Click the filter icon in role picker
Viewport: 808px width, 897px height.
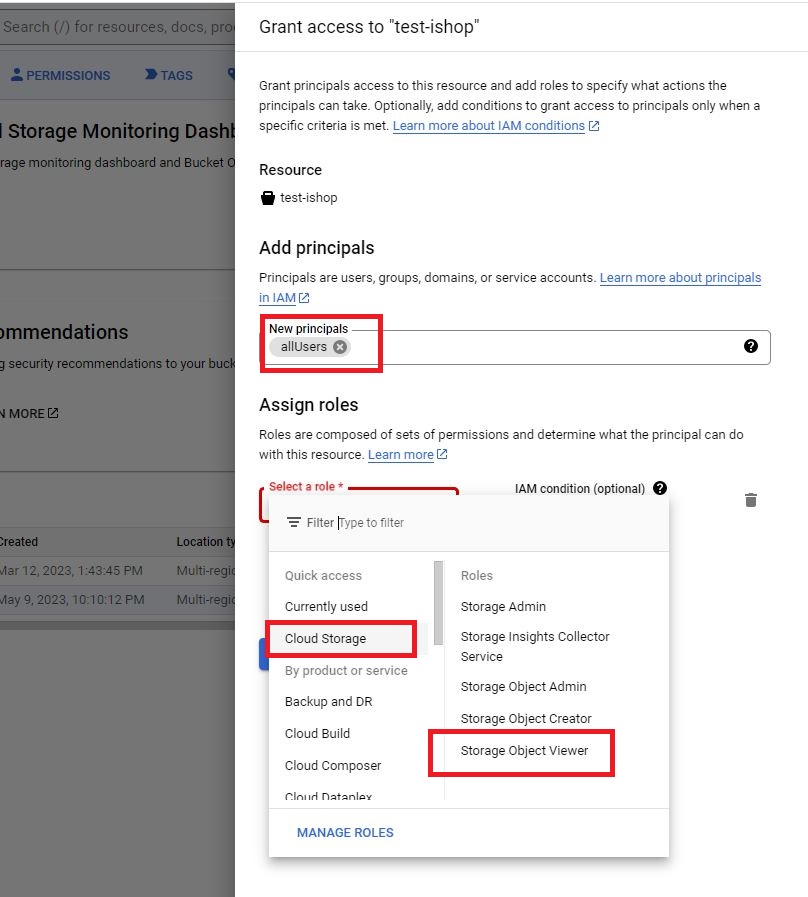click(x=294, y=522)
